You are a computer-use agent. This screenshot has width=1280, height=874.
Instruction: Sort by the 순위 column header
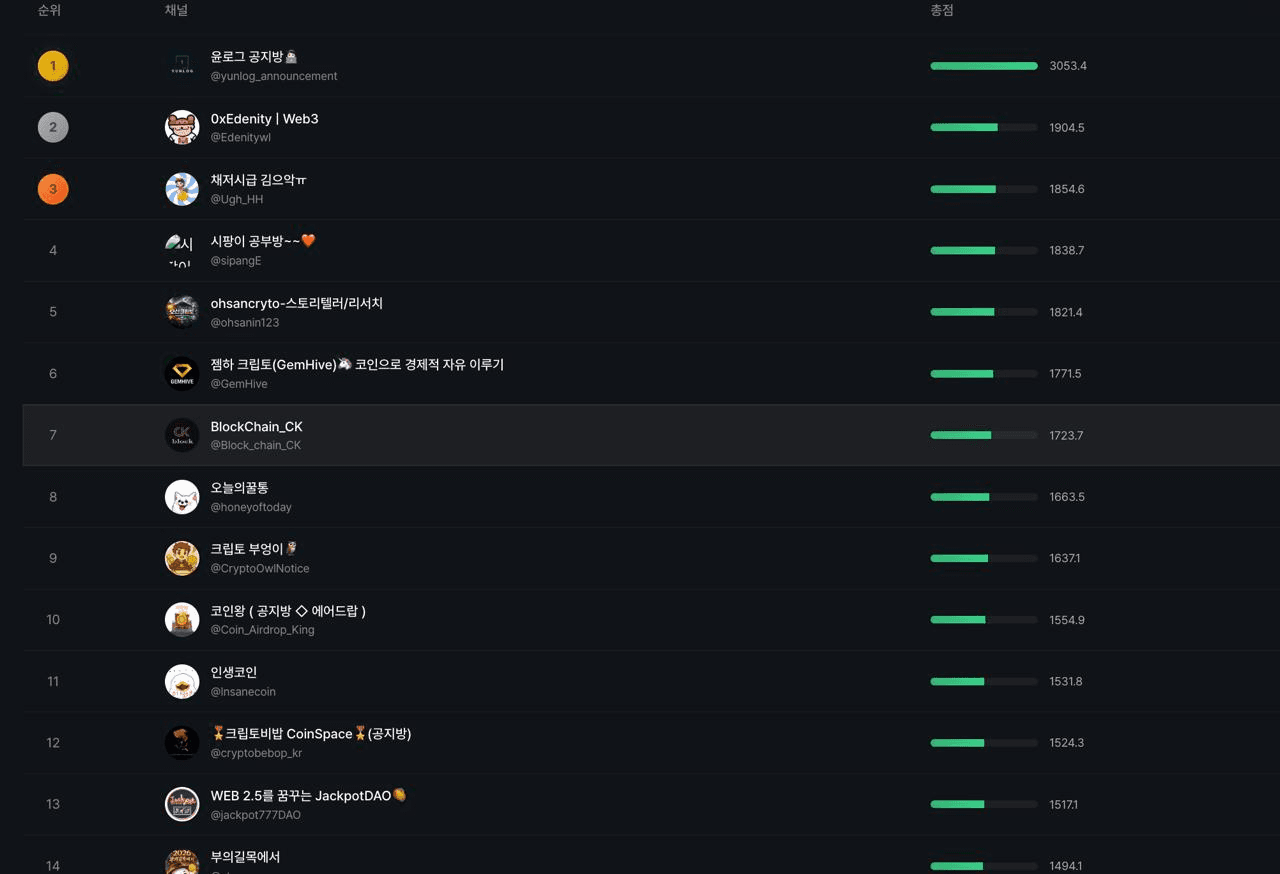click(x=49, y=10)
